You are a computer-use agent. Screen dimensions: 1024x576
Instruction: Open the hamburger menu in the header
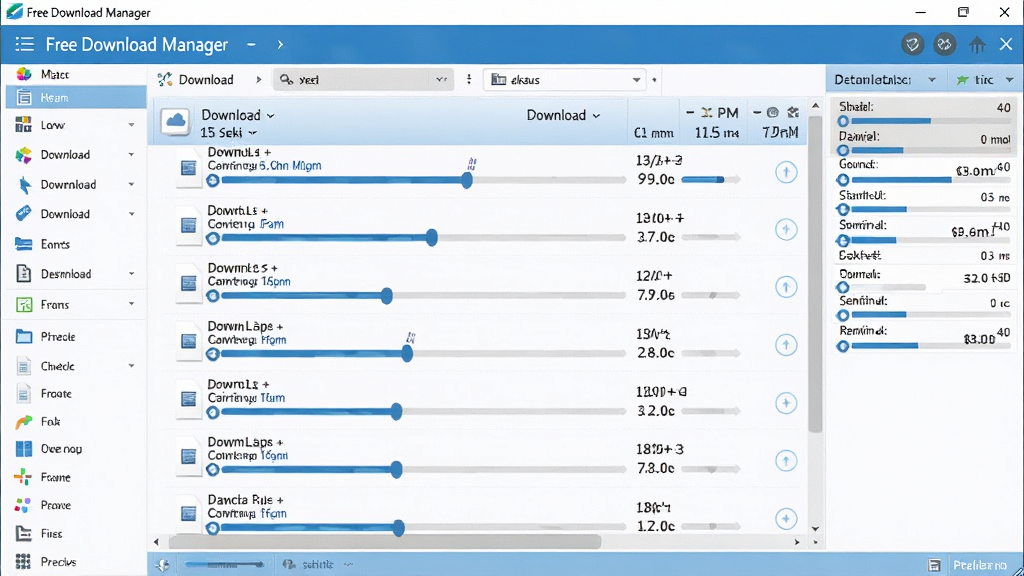(24, 44)
